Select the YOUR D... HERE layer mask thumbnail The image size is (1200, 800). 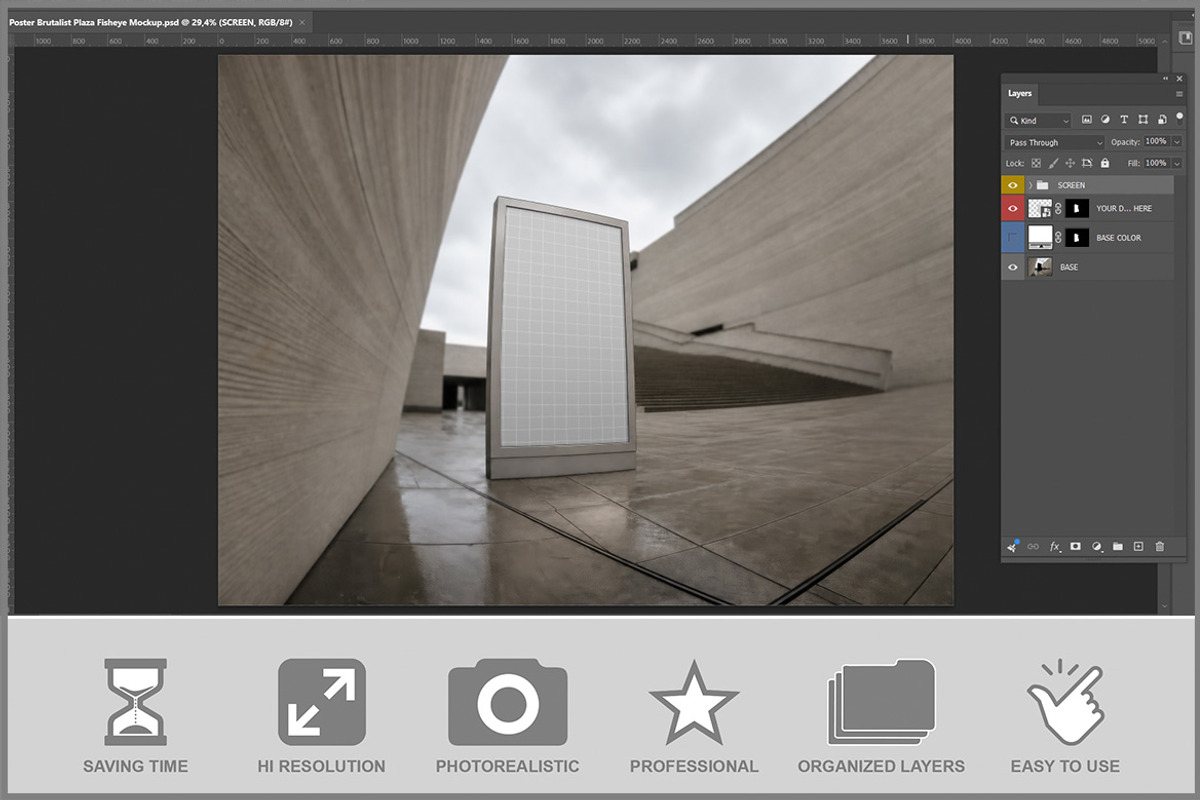pyautogui.click(x=1077, y=208)
